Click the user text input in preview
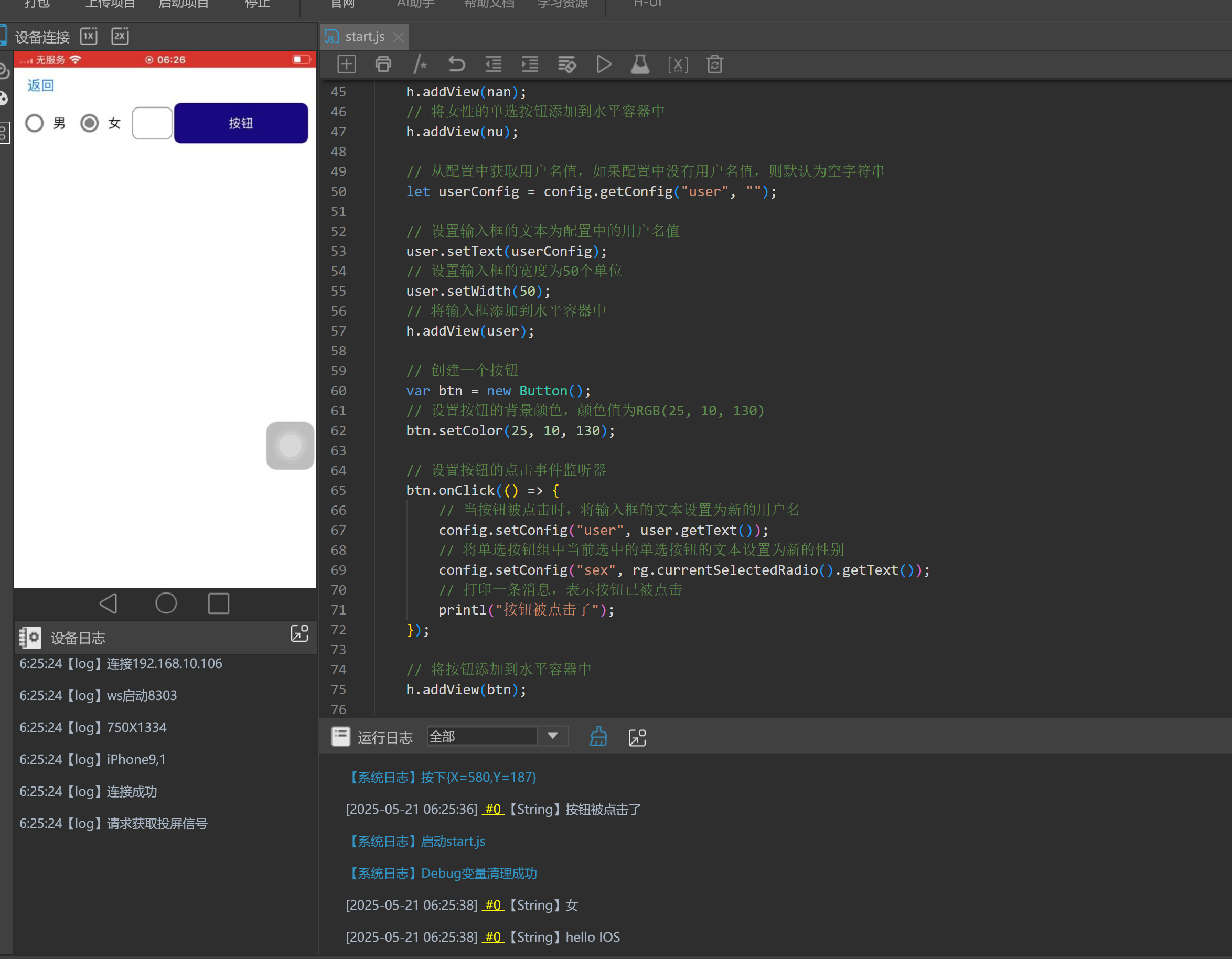Image resolution: width=1232 pixels, height=959 pixels. click(x=152, y=123)
